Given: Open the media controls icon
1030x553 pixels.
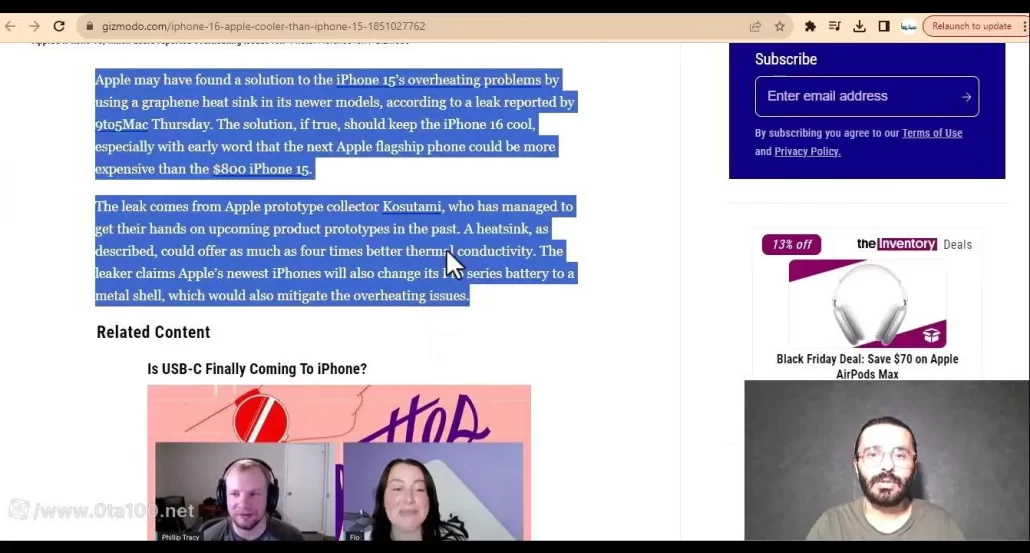Looking at the screenshot, I should point(834,26).
